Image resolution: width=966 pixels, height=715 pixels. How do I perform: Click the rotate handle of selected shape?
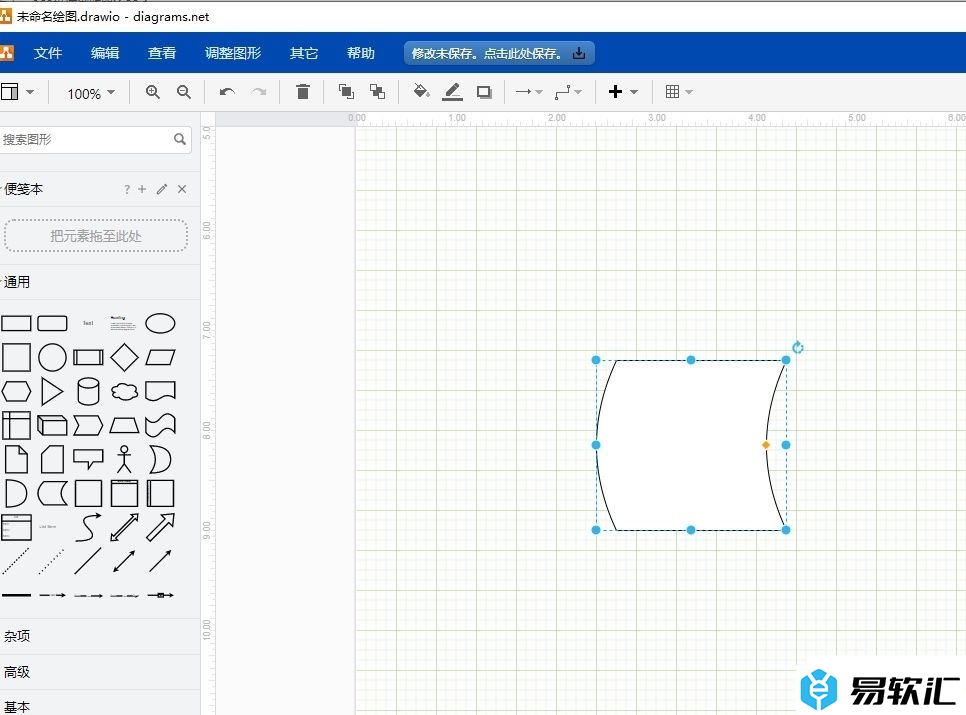pos(798,347)
